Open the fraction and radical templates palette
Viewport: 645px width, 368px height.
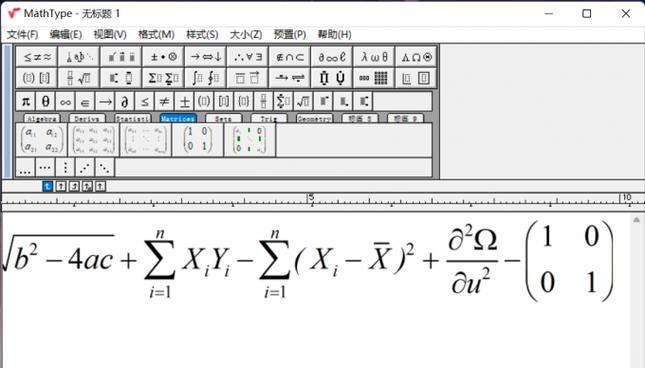coord(79,78)
